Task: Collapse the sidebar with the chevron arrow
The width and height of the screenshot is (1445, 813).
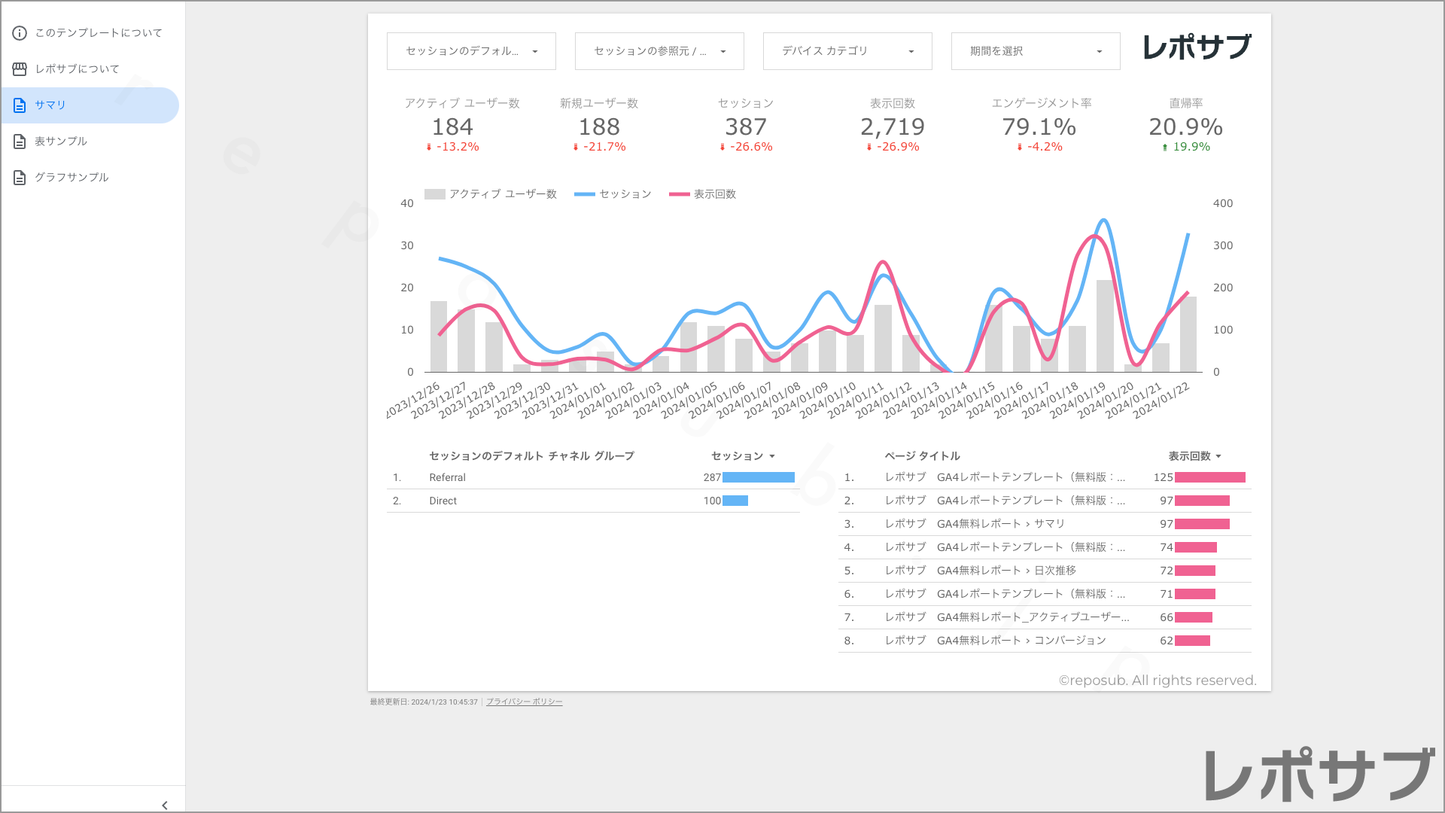Action: pos(165,805)
